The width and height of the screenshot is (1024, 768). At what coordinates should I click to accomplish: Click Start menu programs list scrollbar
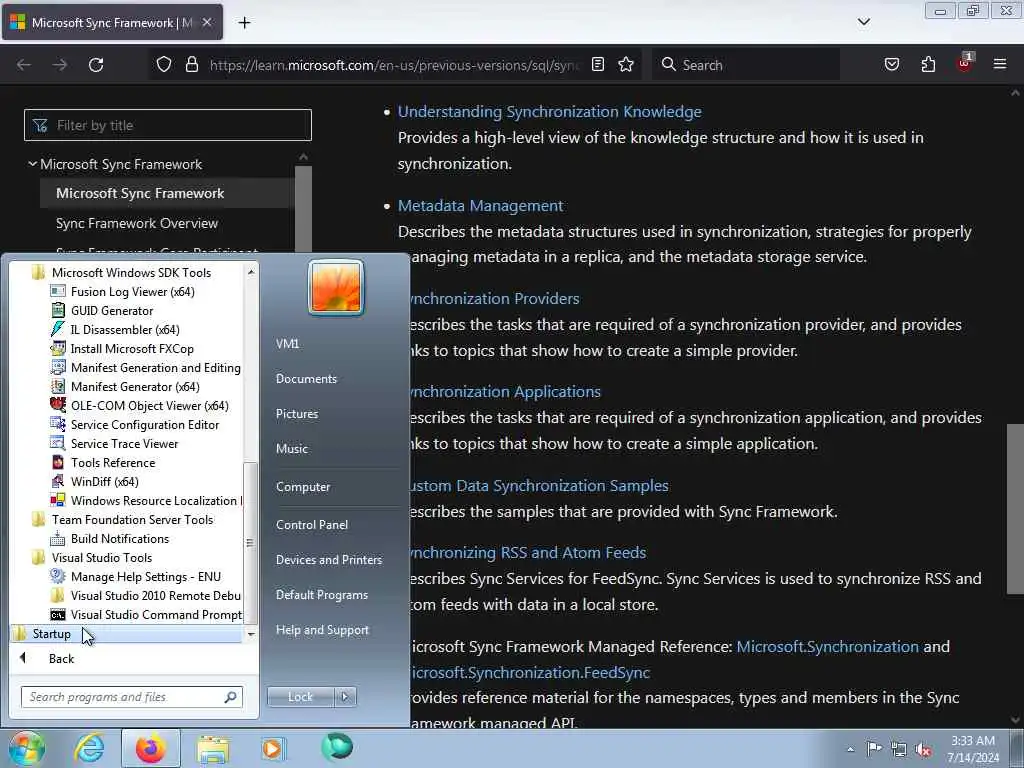[x=251, y=543]
